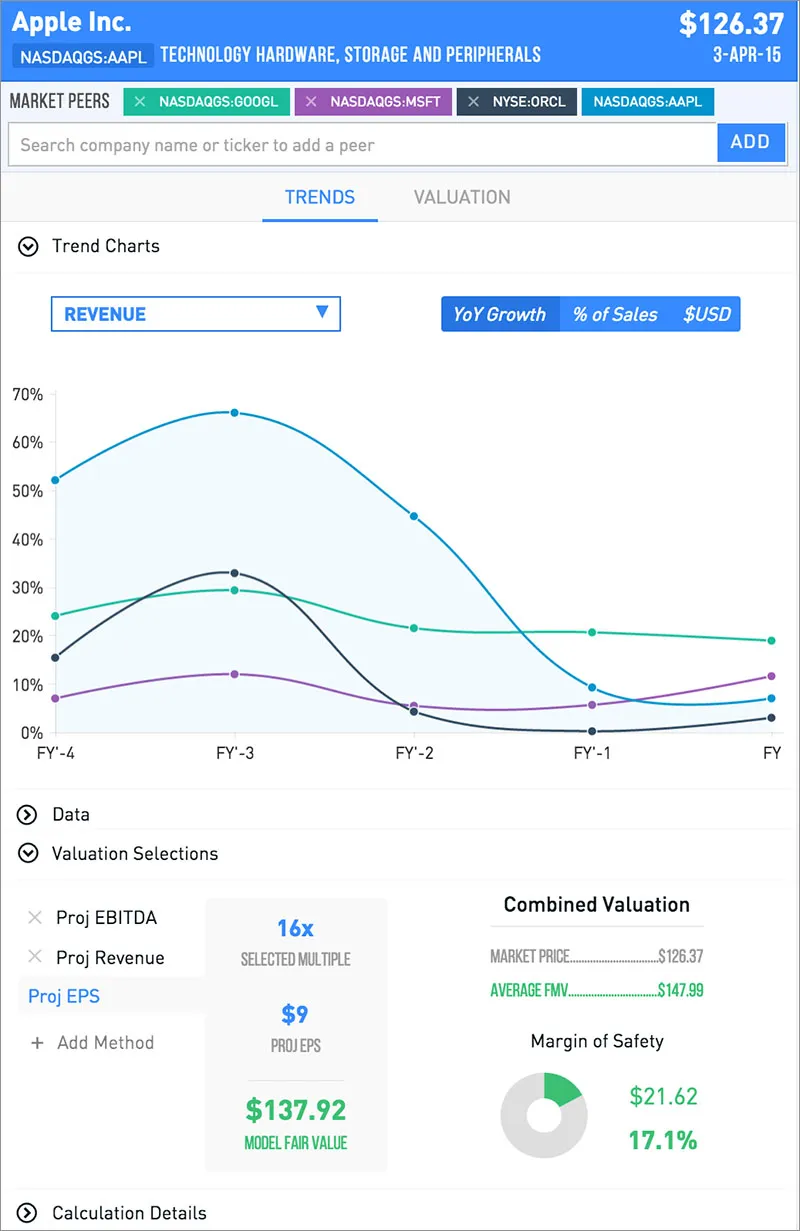Select the TRENDS tab

pyautogui.click(x=319, y=197)
